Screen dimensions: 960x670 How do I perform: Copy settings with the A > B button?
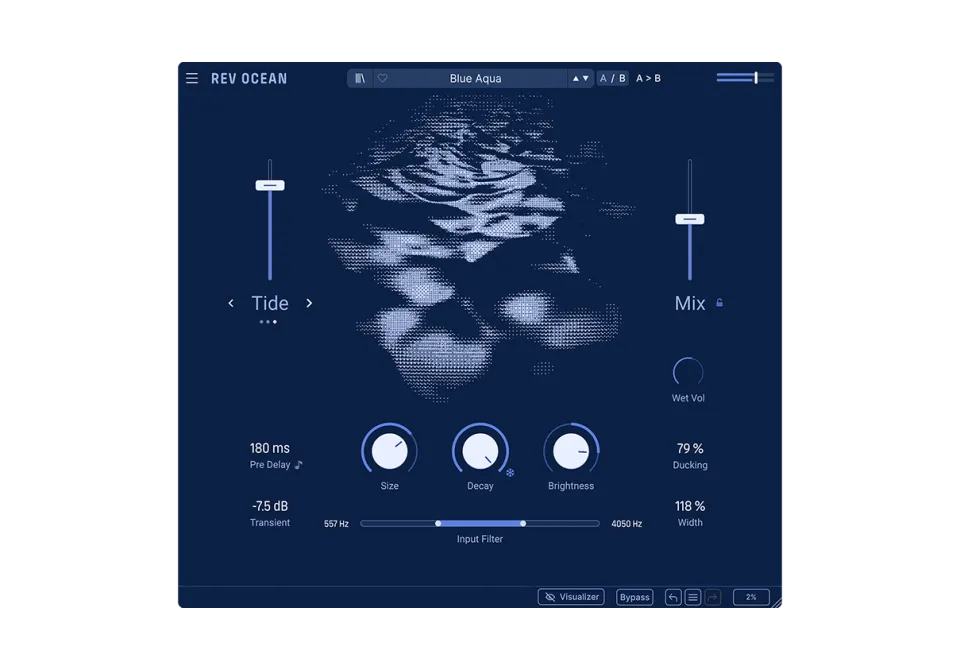pyautogui.click(x=648, y=78)
